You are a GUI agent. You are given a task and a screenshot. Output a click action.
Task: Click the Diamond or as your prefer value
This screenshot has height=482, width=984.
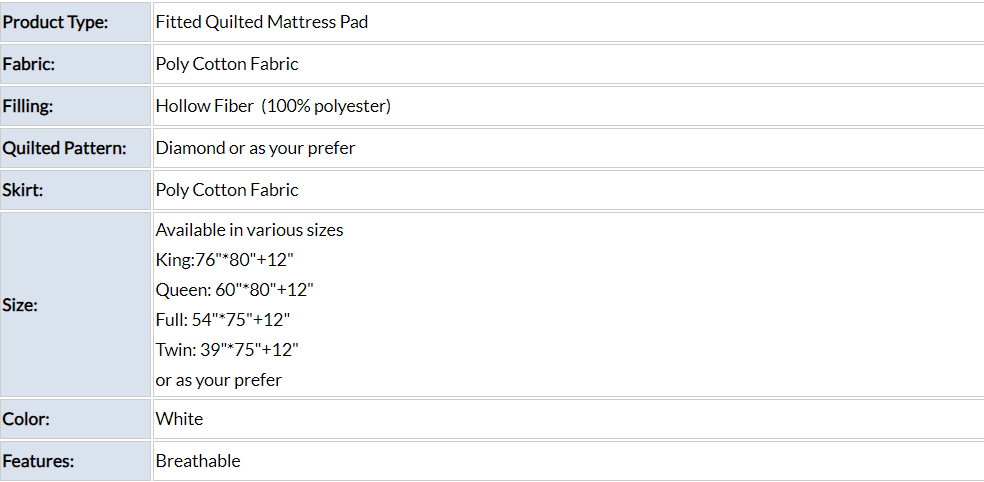[x=255, y=148]
